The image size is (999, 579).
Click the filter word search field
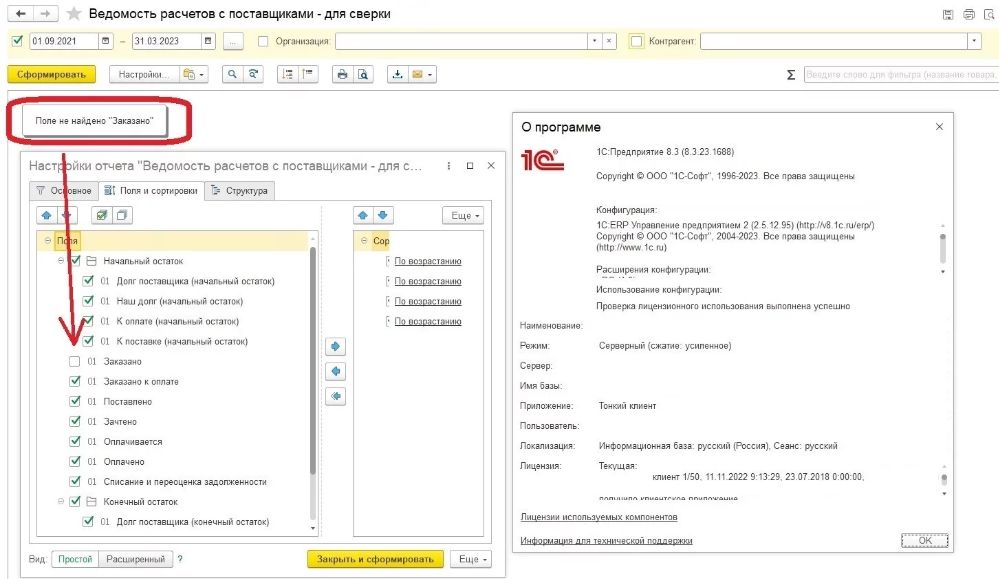(901, 75)
